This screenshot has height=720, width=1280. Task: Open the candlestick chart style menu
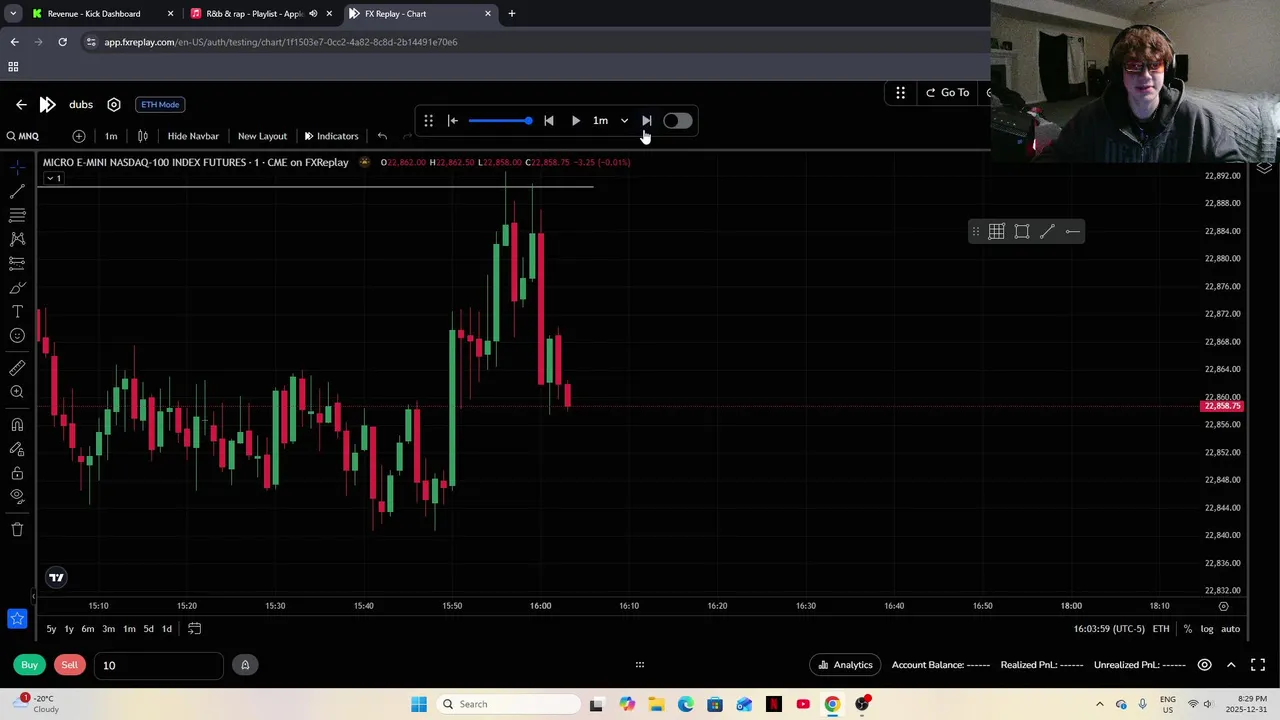(x=143, y=136)
